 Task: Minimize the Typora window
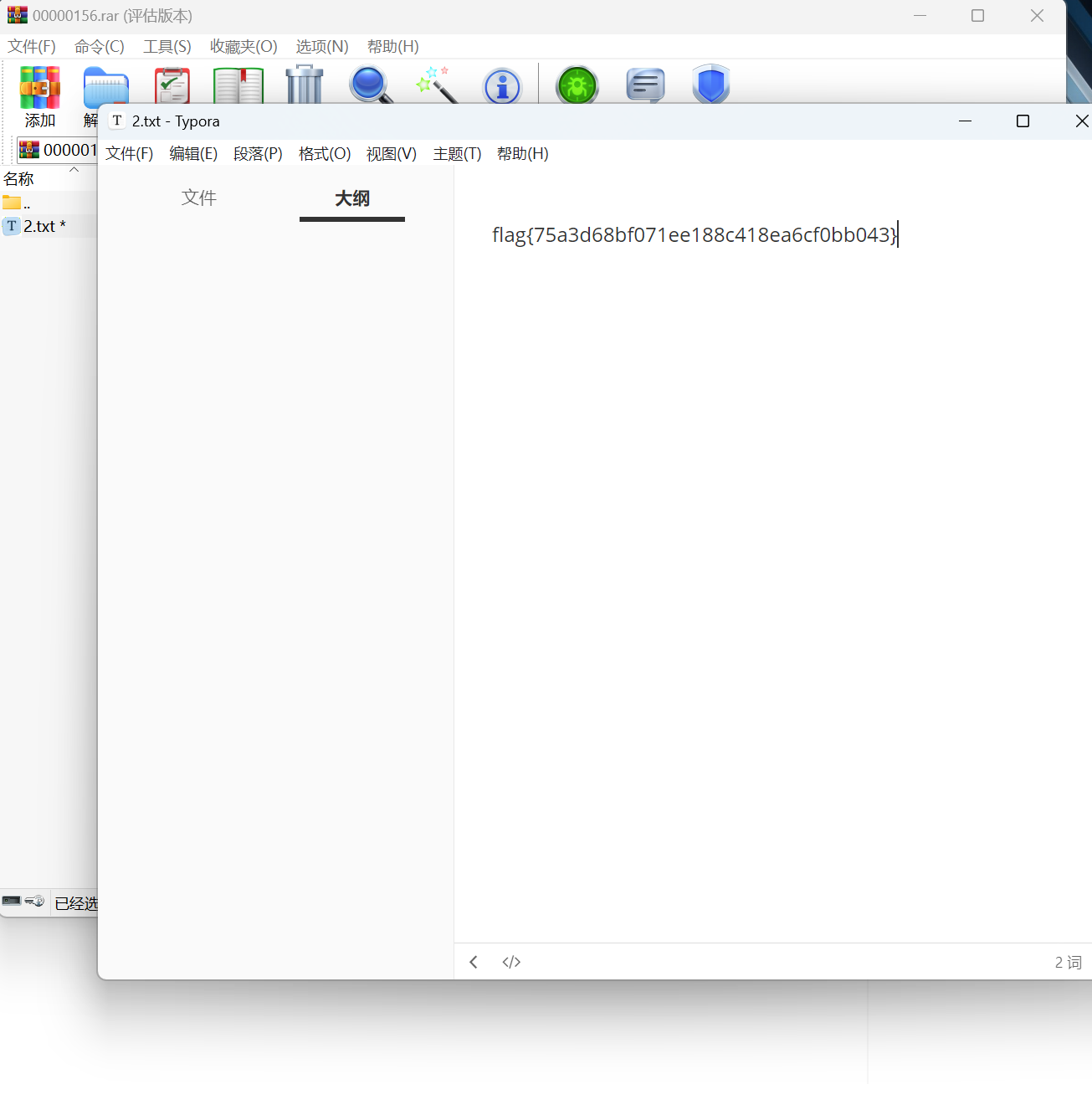(965, 121)
